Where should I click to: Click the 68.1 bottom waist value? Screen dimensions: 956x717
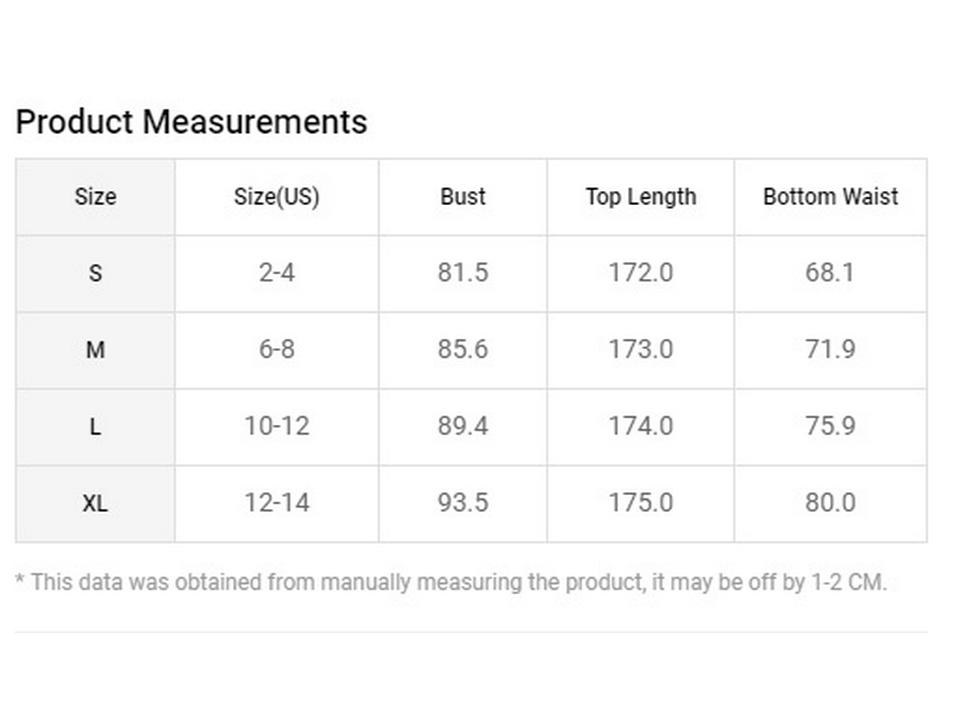coord(830,273)
